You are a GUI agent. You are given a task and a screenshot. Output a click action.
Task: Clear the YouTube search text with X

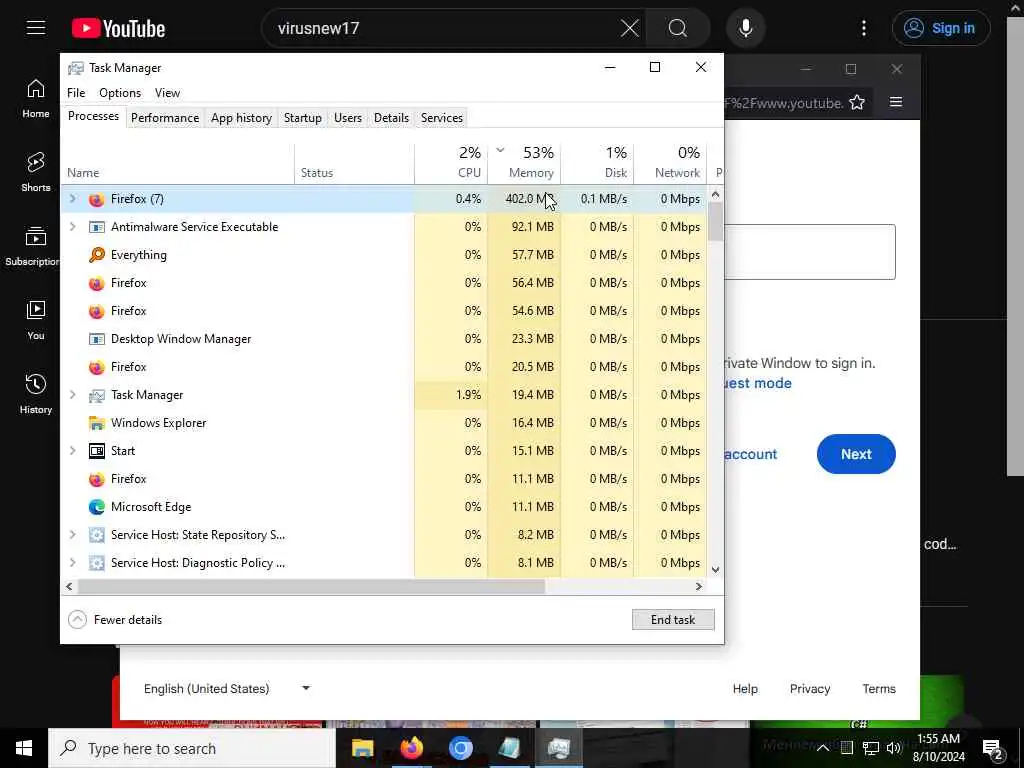[x=630, y=28]
